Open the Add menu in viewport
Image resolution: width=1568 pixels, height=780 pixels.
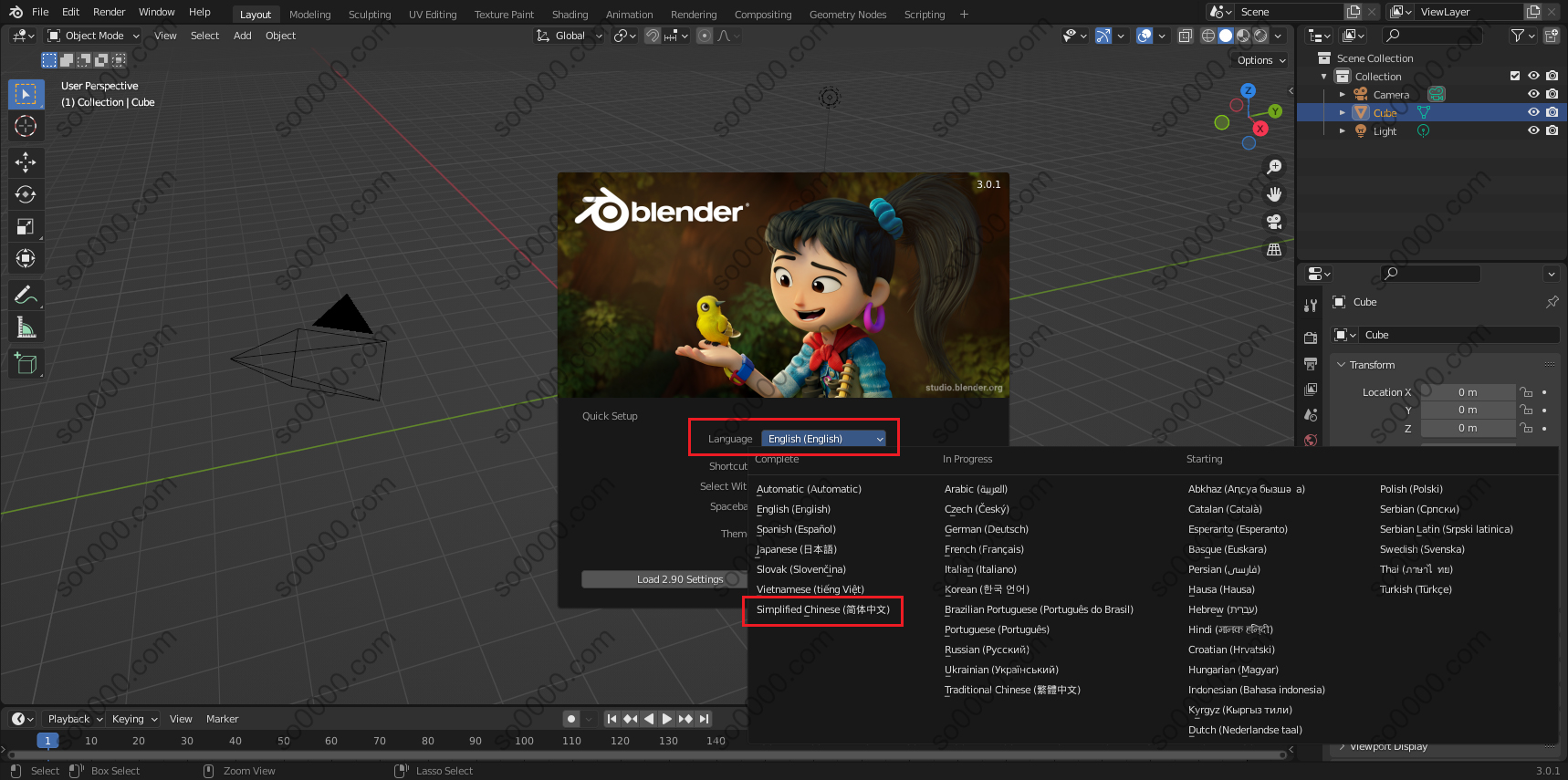coord(242,36)
